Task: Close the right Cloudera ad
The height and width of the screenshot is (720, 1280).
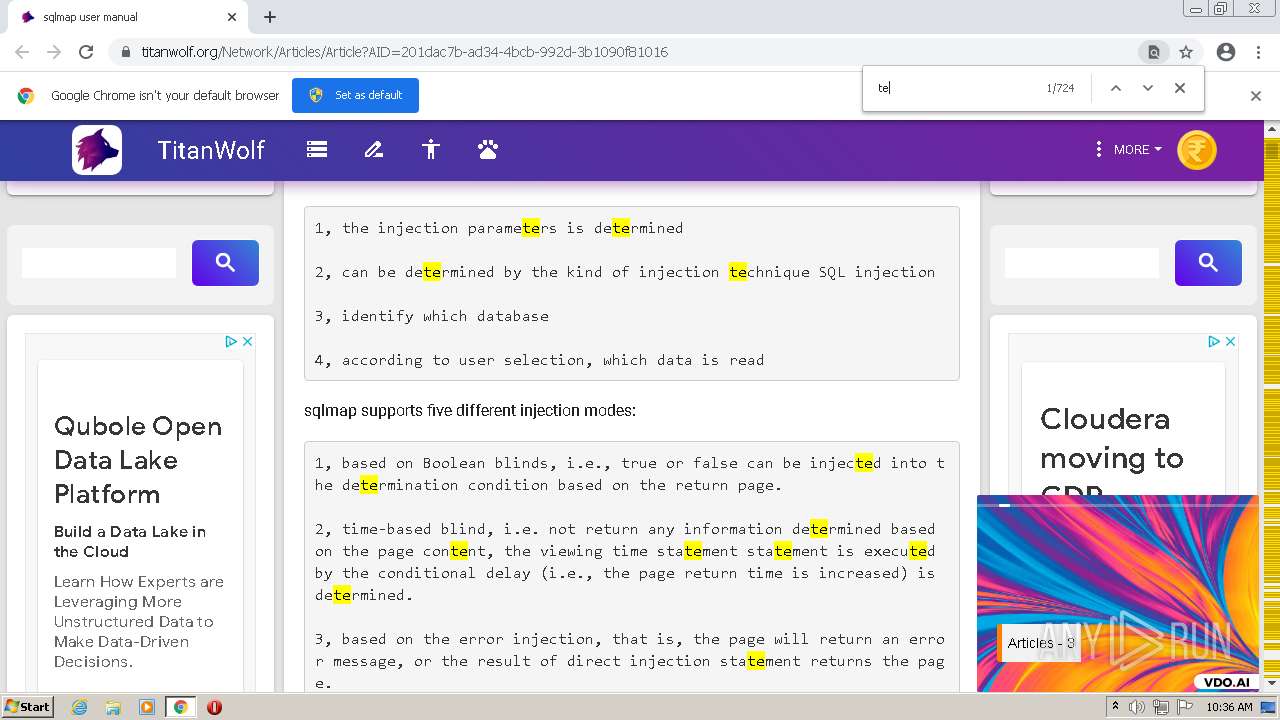Action: [x=1230, y=341]
